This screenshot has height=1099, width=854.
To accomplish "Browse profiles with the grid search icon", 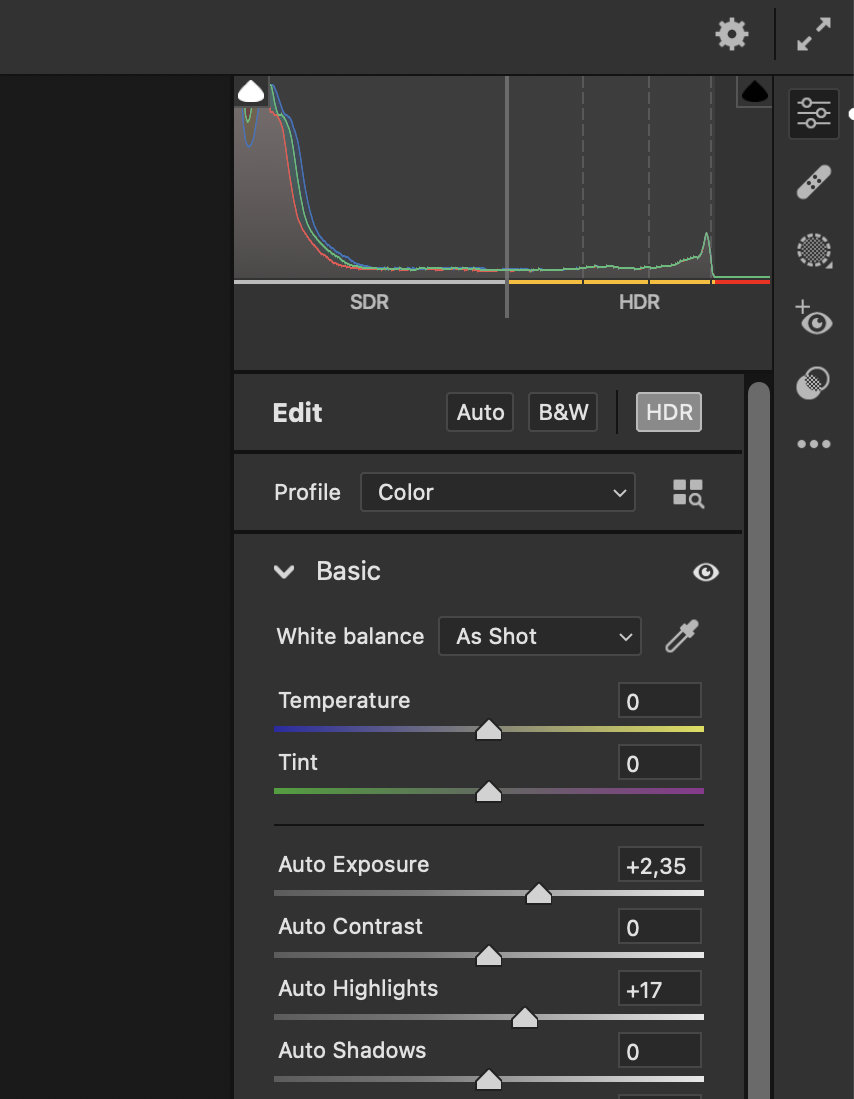I will [688, 493].
